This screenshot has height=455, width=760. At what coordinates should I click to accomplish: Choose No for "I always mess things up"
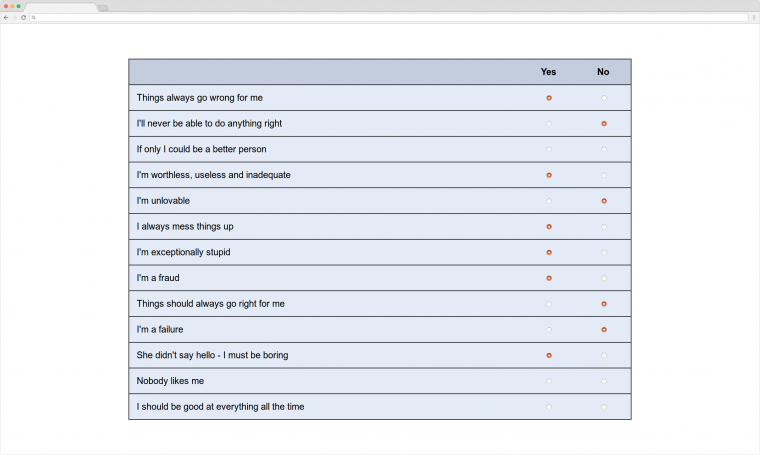click(x=604, y=226)
